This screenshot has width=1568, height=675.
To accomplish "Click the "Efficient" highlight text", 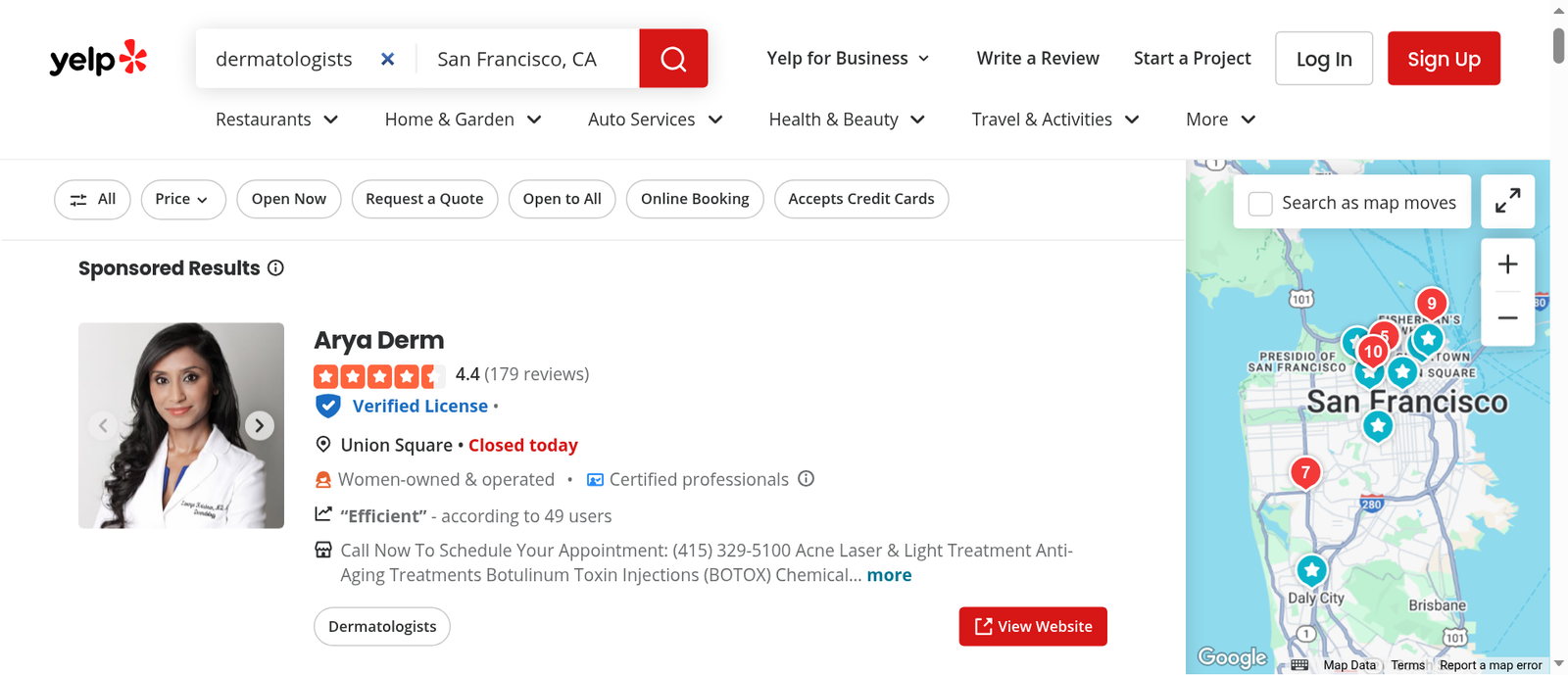I will [x=383, y=516].
